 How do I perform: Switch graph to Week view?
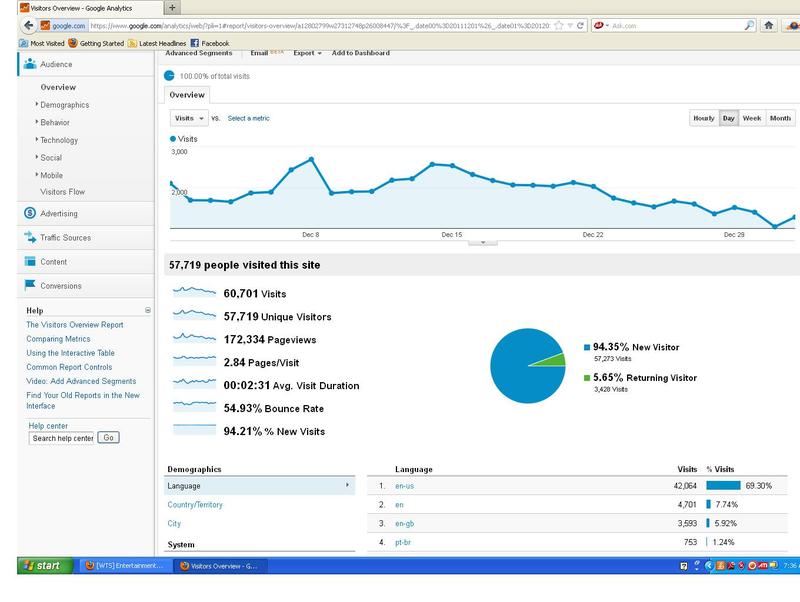(x=752, y=118)
